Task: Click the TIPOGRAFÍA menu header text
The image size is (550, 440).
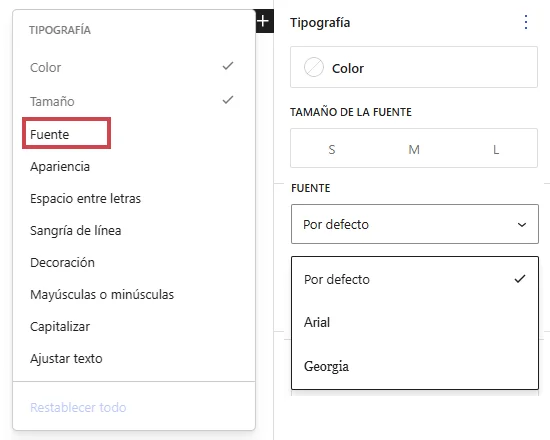Action: tap(60, 30)
